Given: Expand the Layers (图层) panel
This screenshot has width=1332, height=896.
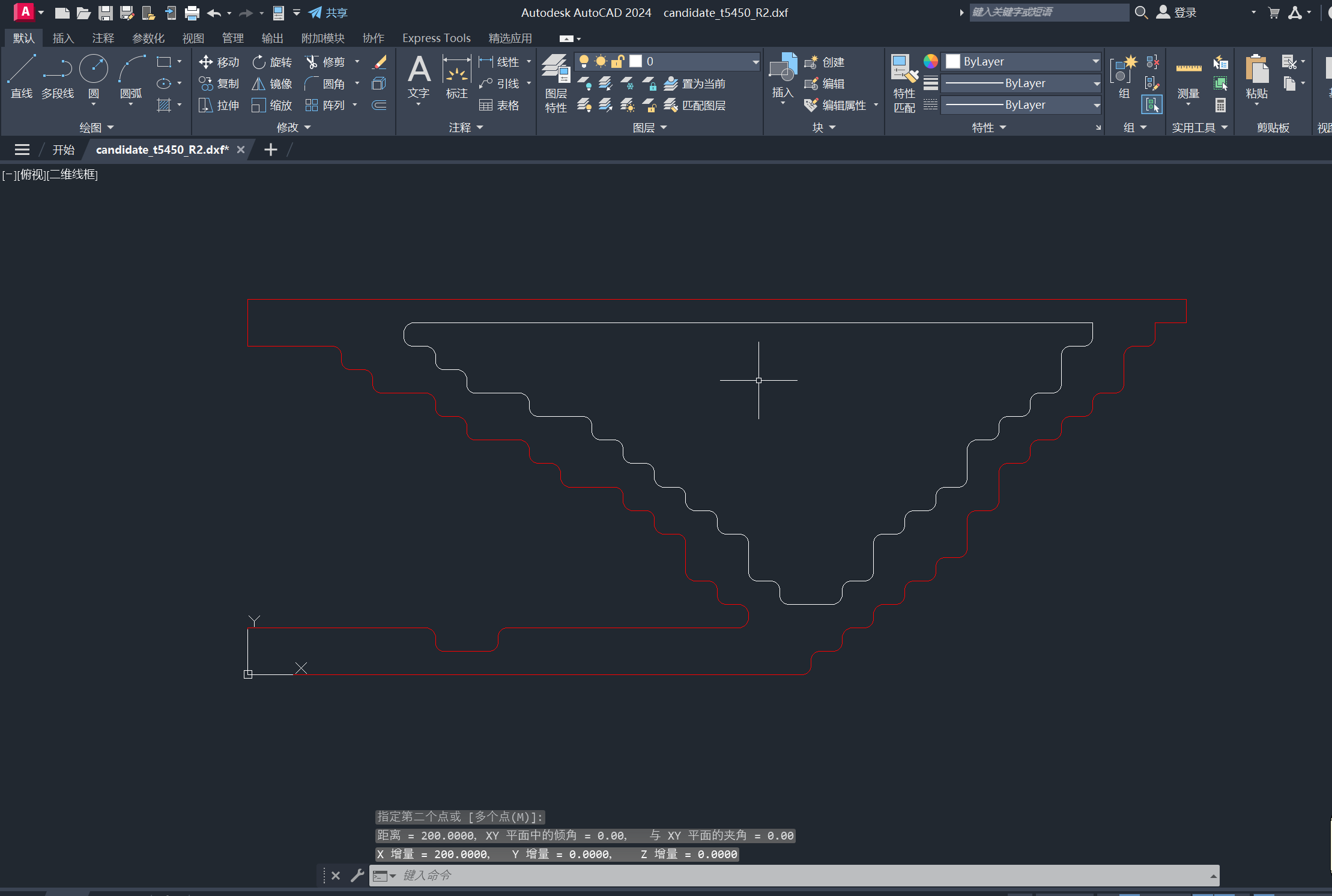Looking at the screenshot, I should (x=650, y=127).
